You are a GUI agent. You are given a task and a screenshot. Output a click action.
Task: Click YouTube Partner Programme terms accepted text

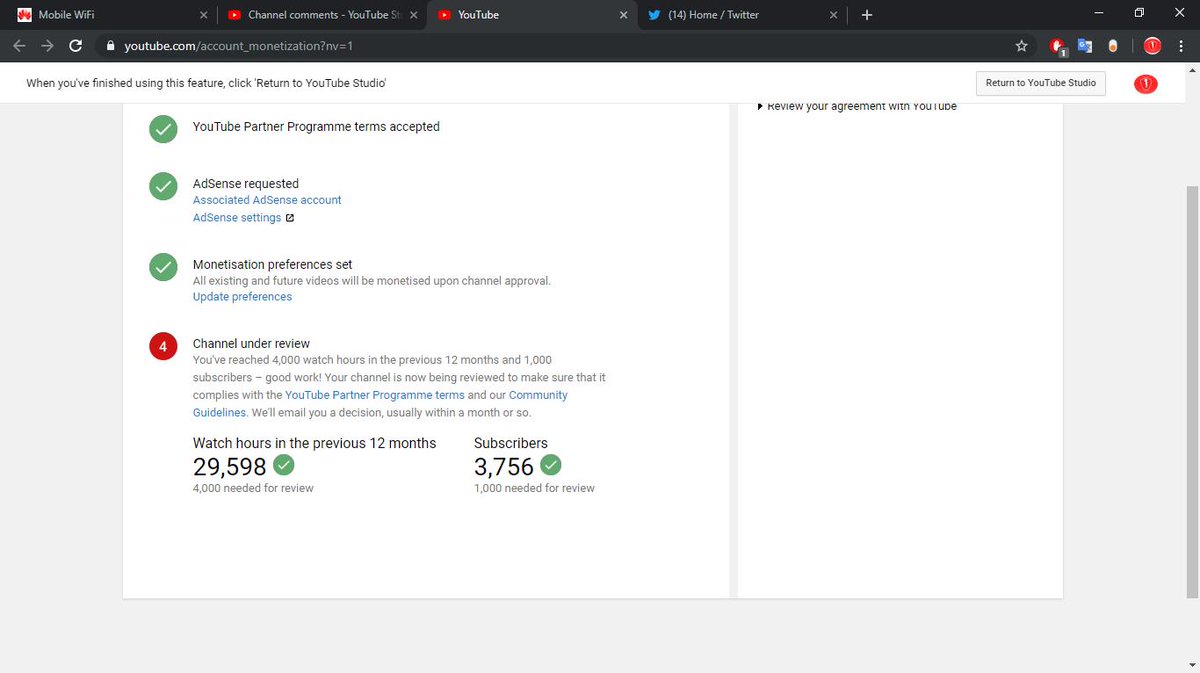[316, 127]
